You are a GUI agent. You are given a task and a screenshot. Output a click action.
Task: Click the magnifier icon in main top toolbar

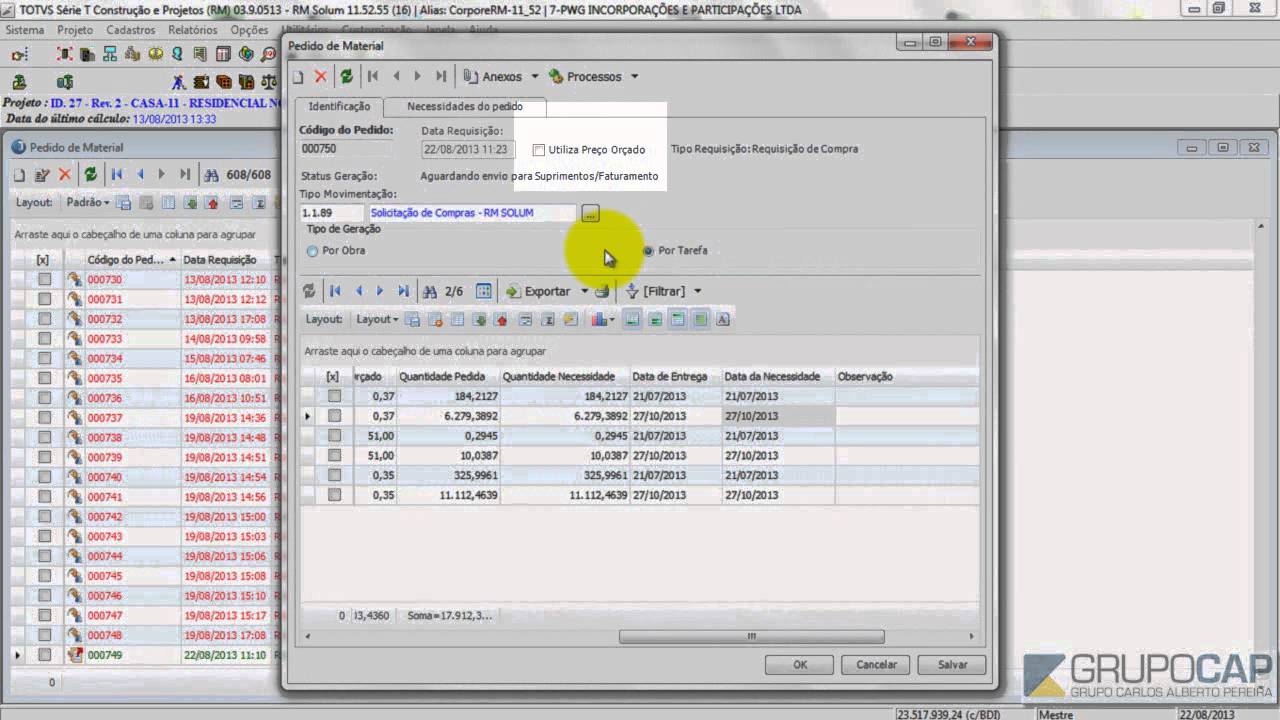coord(269,55)
